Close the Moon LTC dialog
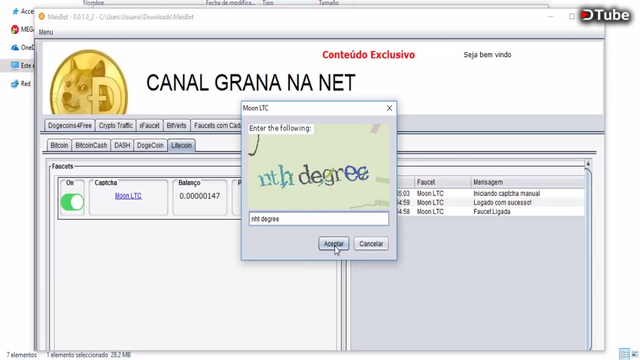Screen dimensions: 640x360 389,108
